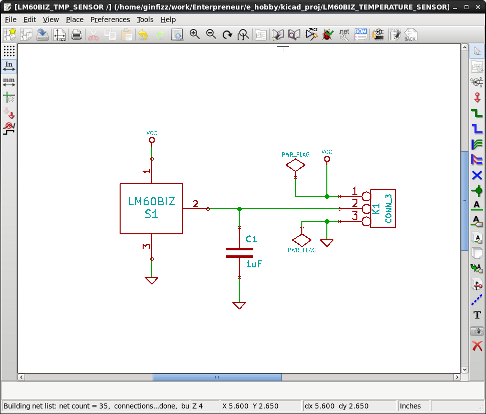This screenshot has width=486, height=414.
Task: Select capacitor C1 on the schematic
Action: coord(239,253)
